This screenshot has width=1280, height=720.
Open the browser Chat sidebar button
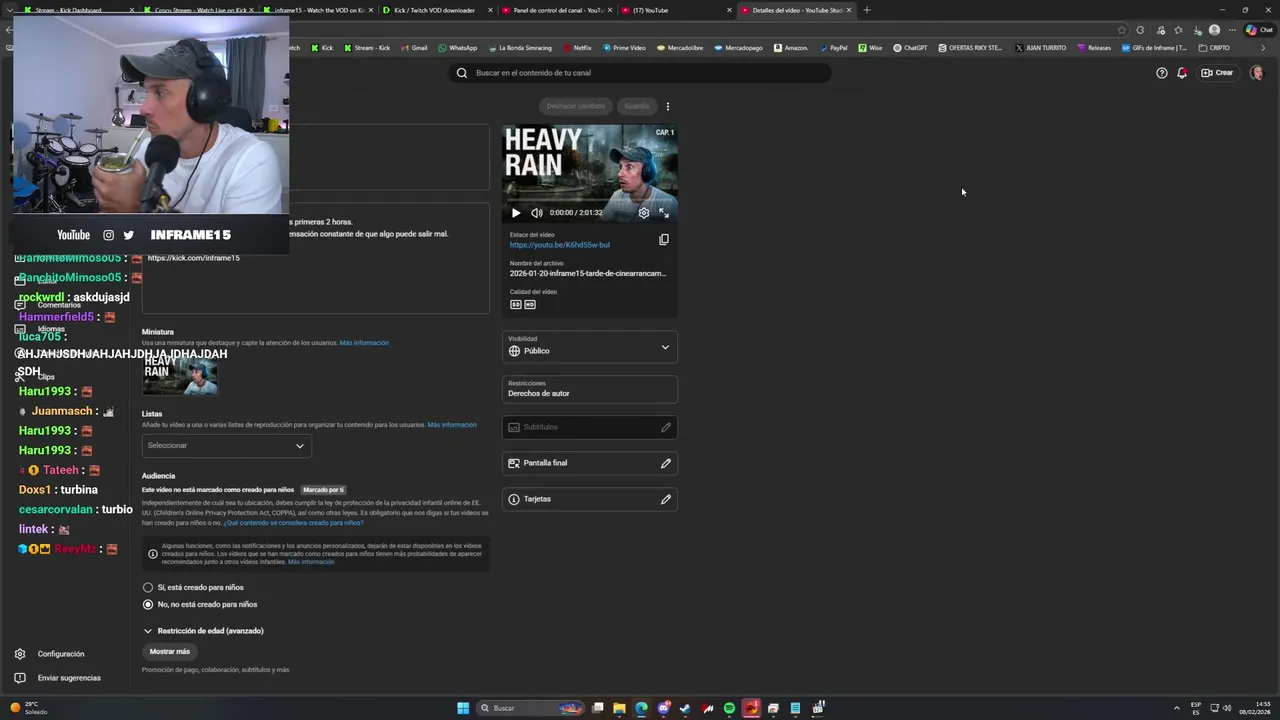(x=1258, y=30)
